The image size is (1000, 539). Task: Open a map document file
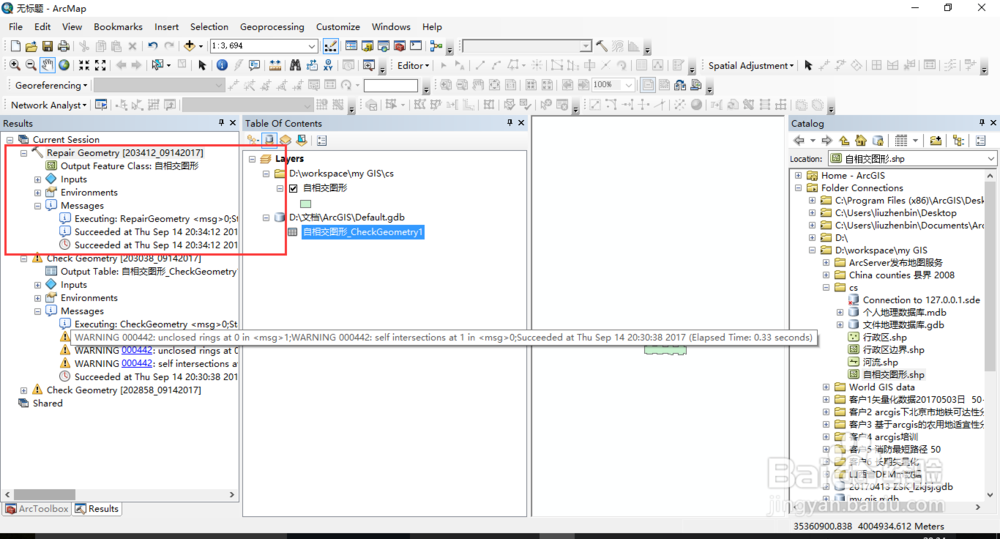31,46
